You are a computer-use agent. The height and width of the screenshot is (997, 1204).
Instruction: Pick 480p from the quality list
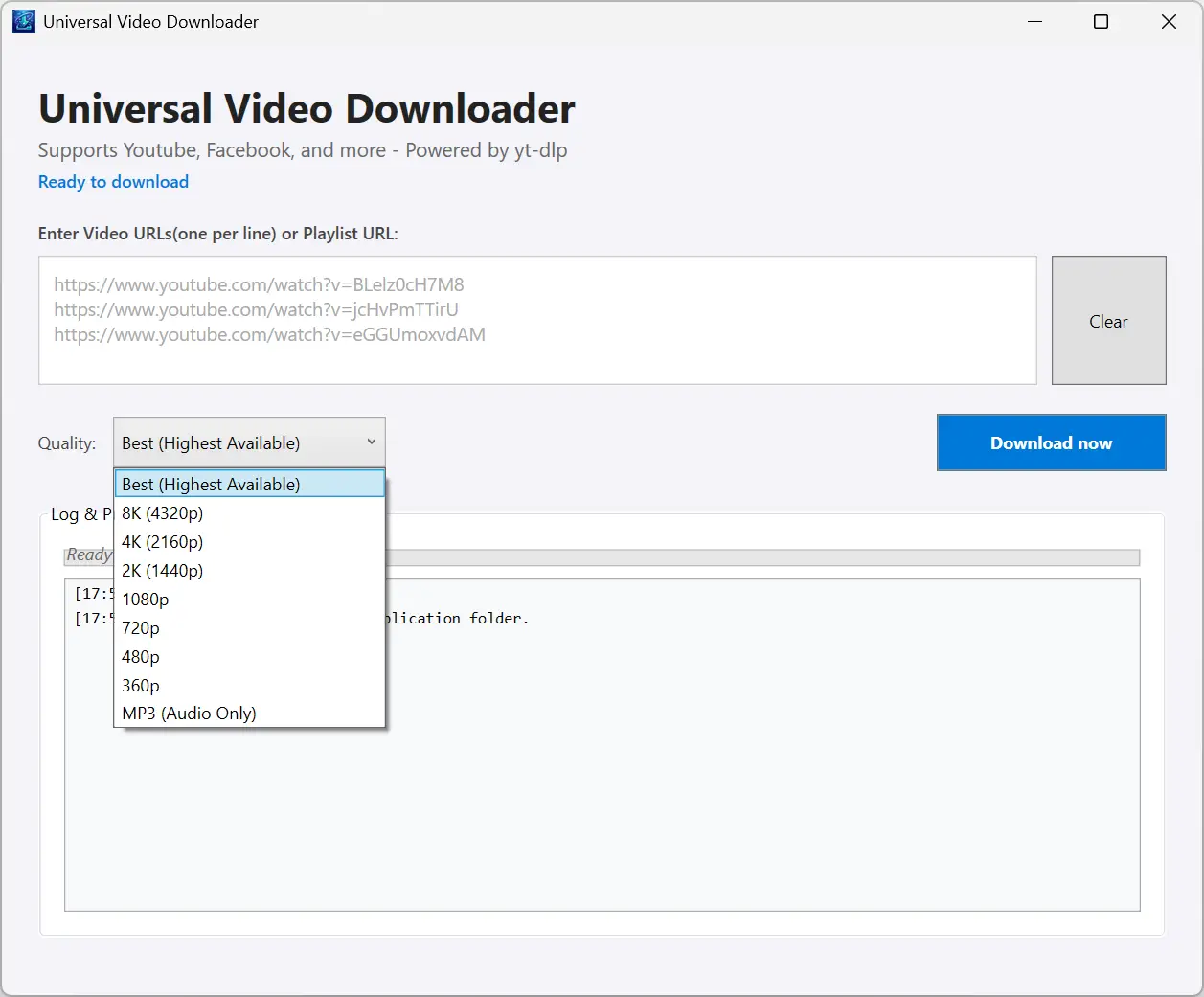point(249,657)
